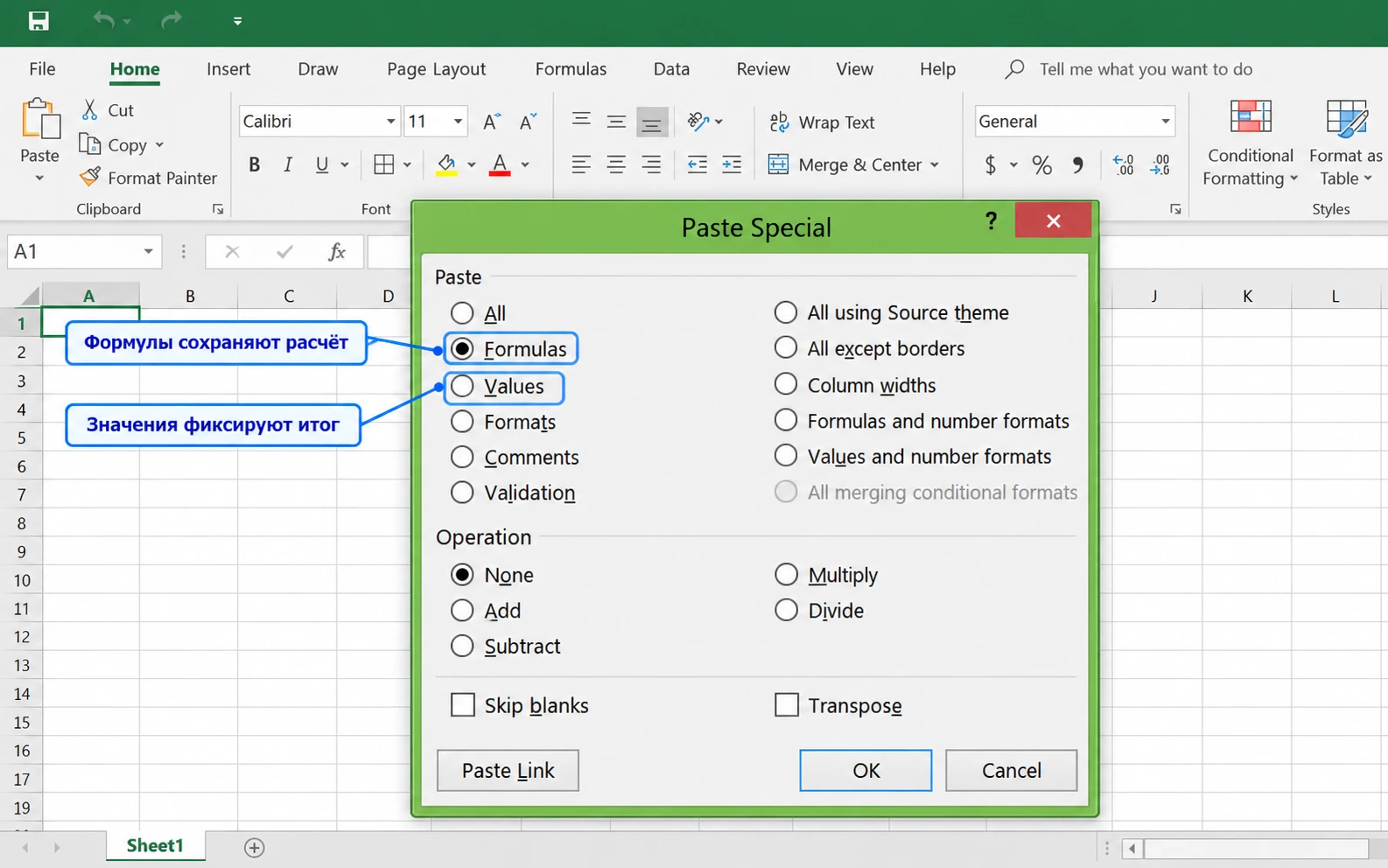The image size is (1388, 868).
Task: Open the Merge & Center dropdown arrow
Action: 935,164
